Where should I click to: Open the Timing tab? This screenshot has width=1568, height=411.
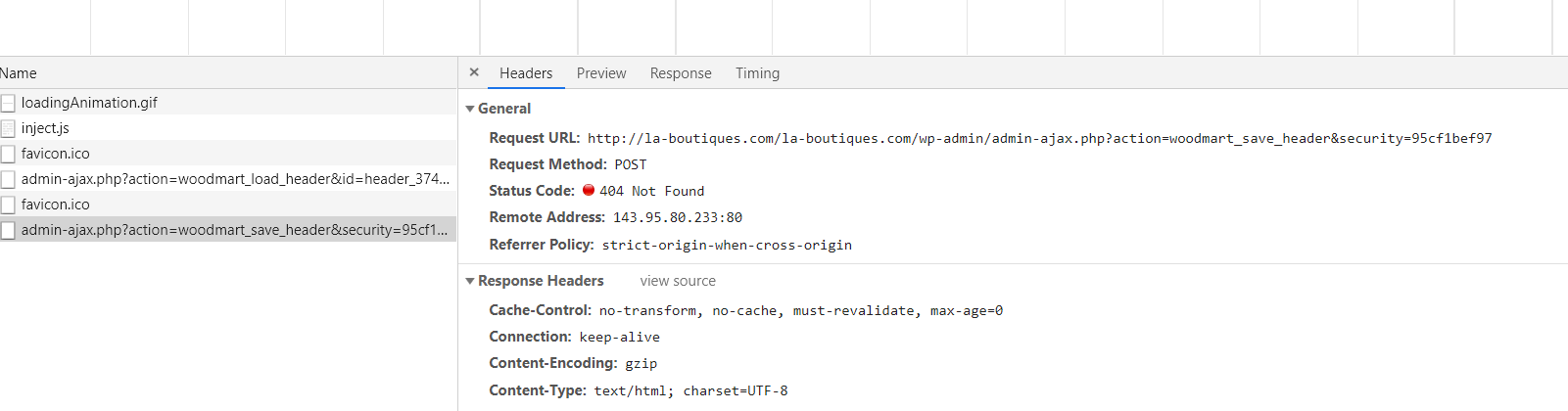(757, 73)
